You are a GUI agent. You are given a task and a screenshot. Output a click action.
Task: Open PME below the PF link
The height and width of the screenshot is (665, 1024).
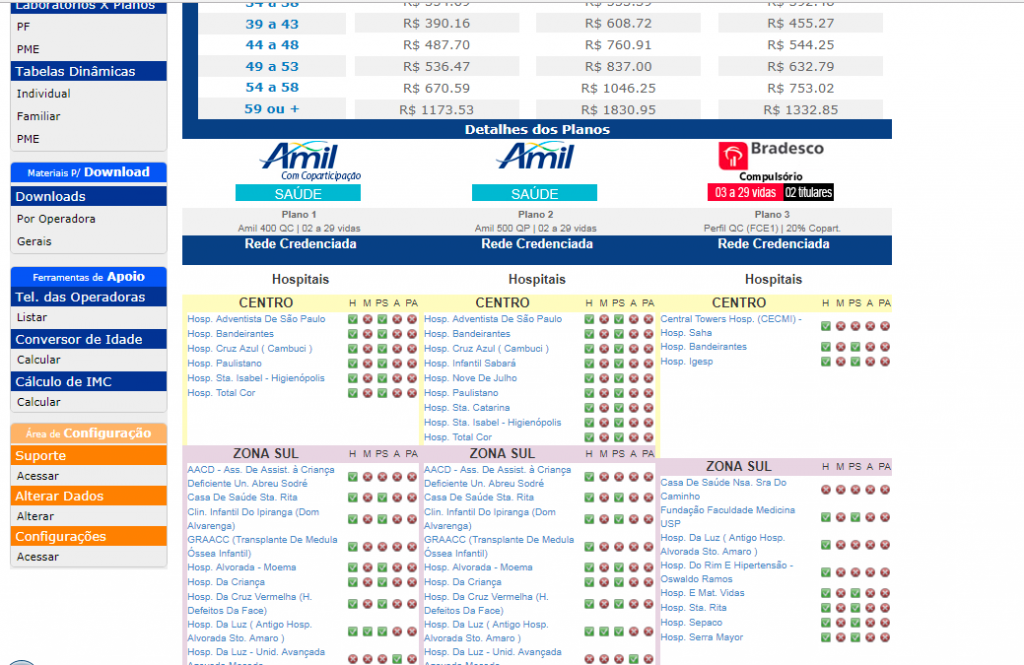tap(28, 49)
